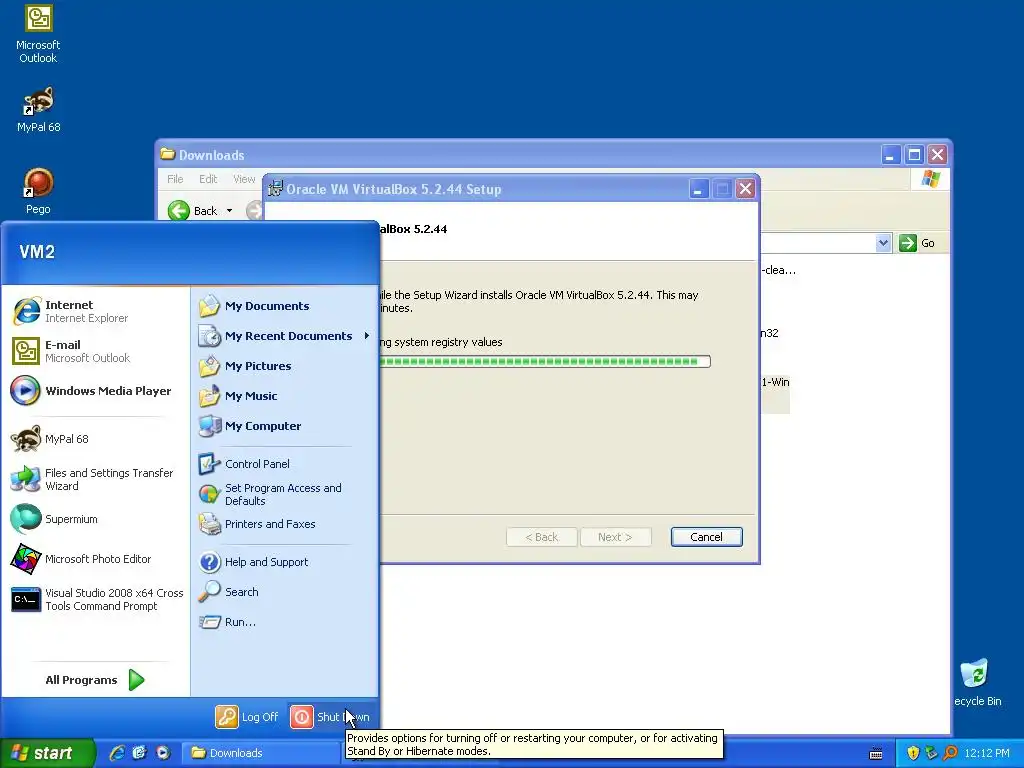Launch Windows Media Player from Start menu

[95, 391]
